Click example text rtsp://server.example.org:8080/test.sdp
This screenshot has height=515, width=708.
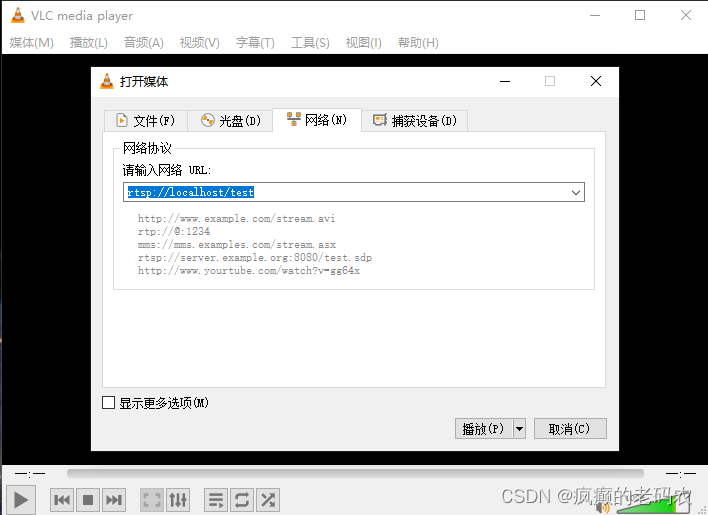coord(255,258)
